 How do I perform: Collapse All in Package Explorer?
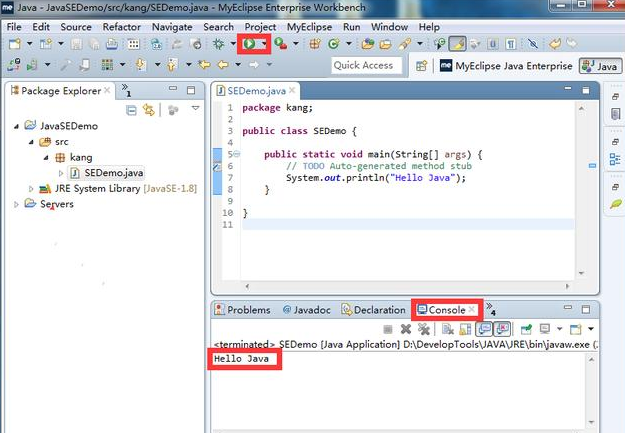pyautogui.click(x=131, y=110)
